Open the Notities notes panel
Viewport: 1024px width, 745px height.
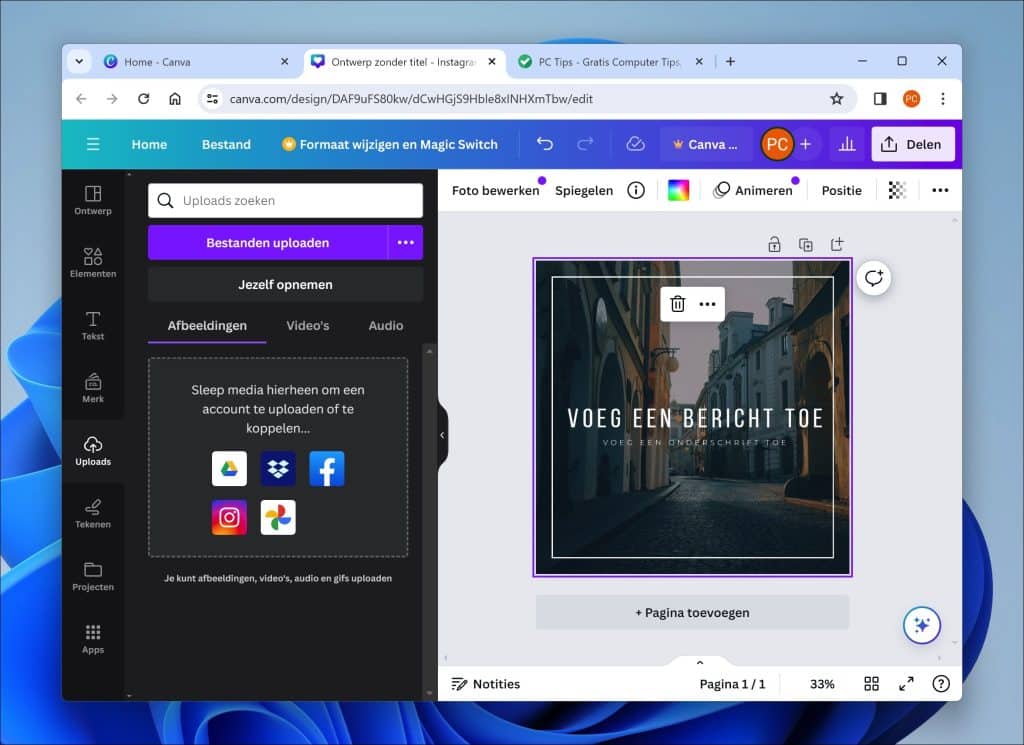click(486, 684)
